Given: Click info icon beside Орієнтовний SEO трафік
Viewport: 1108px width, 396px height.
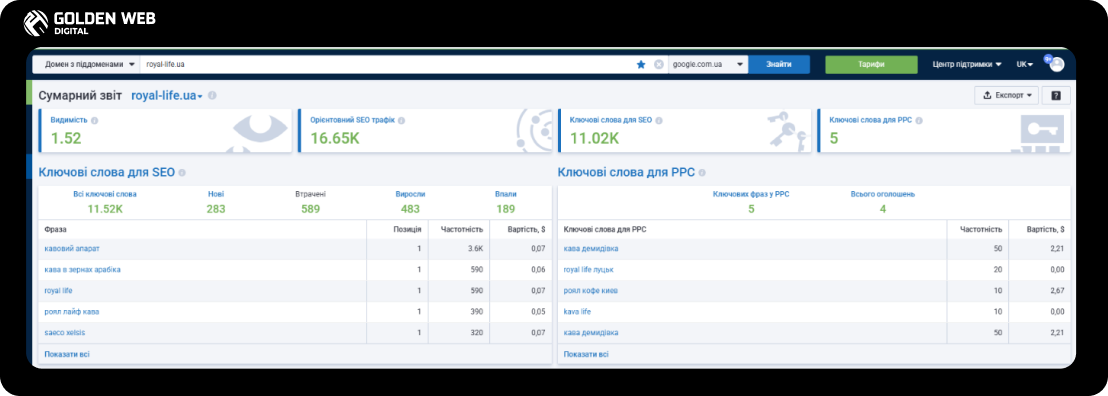Looking at the screenshot, I should pos(401,120).
